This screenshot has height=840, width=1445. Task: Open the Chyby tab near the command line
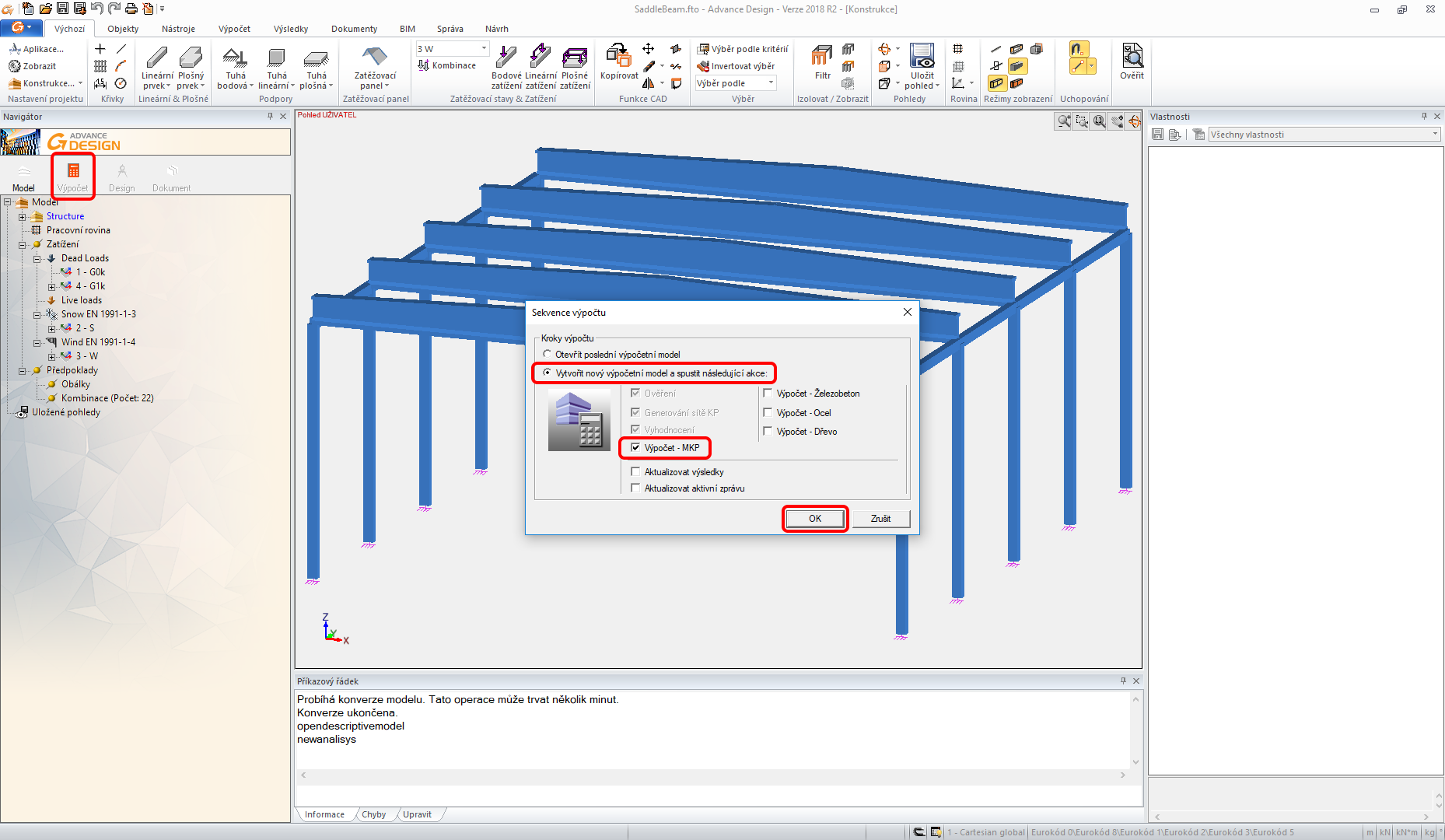[375, 814]
